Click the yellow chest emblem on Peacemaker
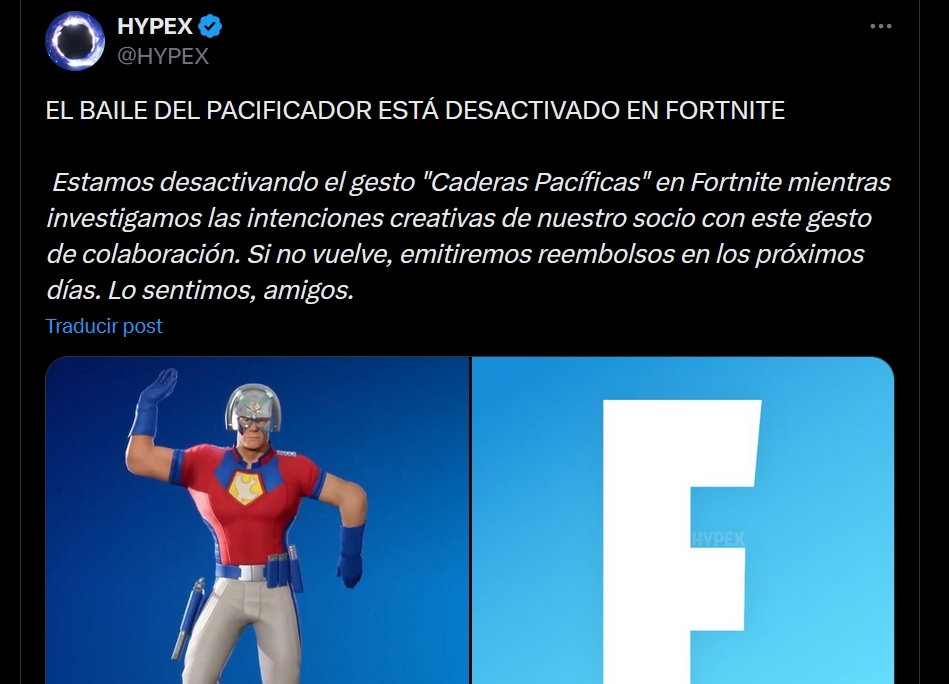 click(247, 487)
